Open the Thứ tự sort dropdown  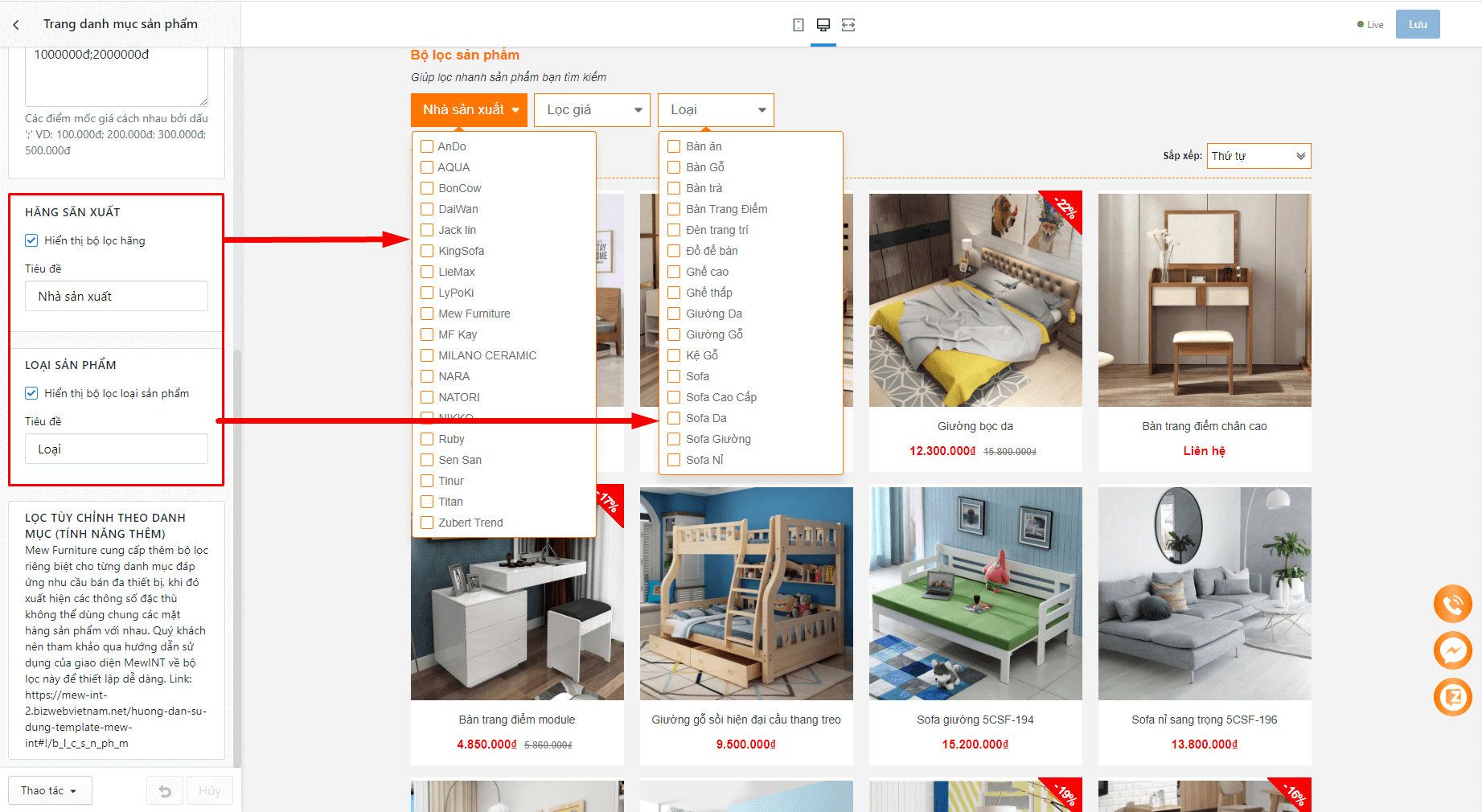coord(1258,156)
